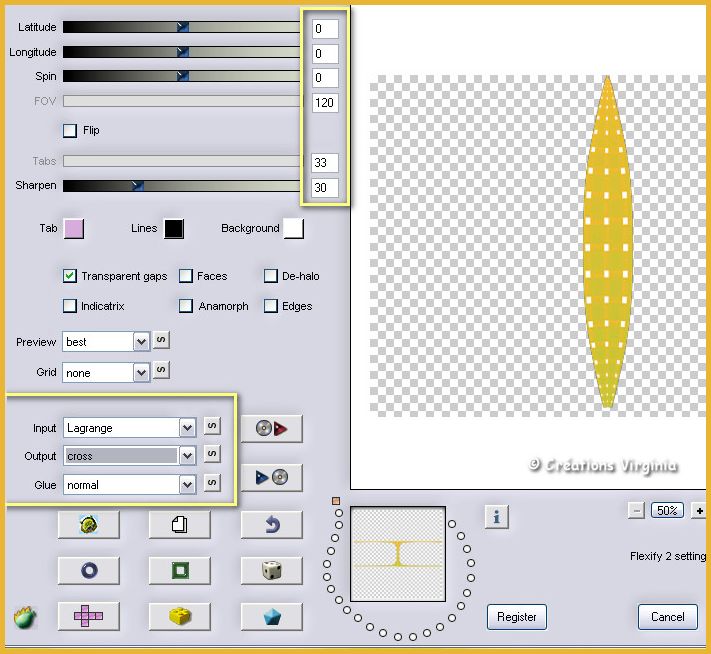Click the copy pages button
Viewport: 711px width, 654px height.
[x=179, y=524]
